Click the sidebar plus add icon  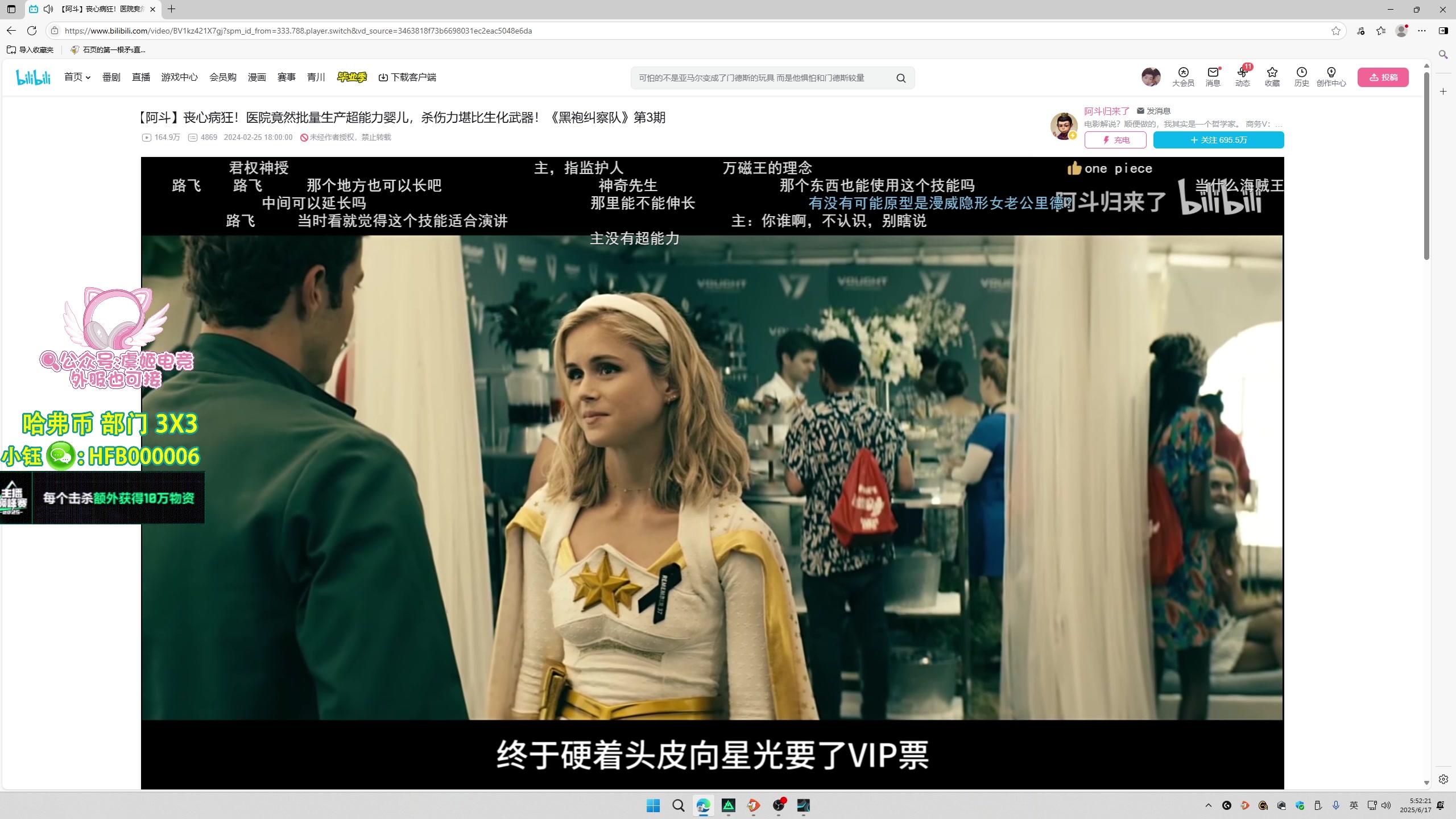click(x=1443, y=91)
